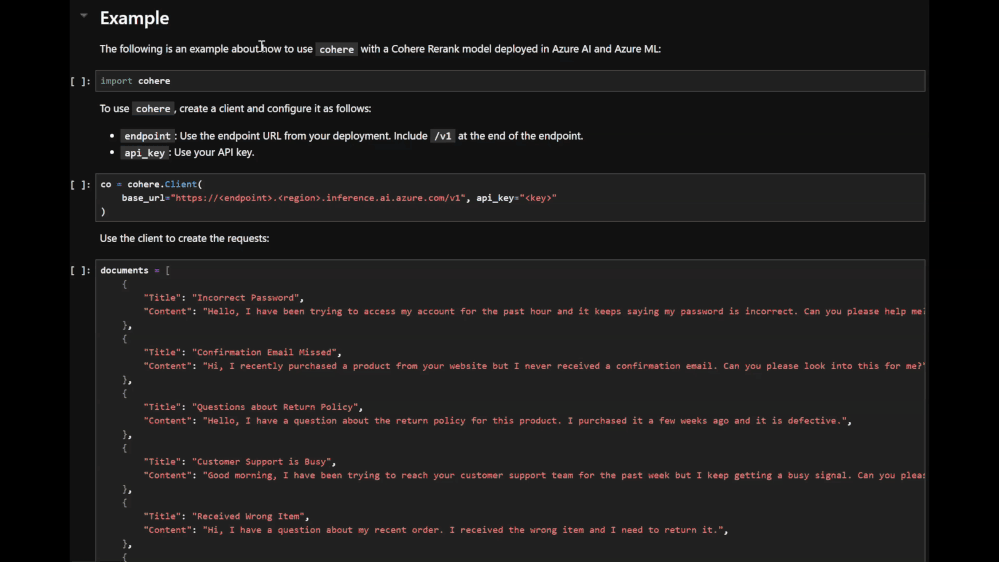Select the cohere.Client code cell
This screenshot has height=562, width=999.
(x=510, y=198)
